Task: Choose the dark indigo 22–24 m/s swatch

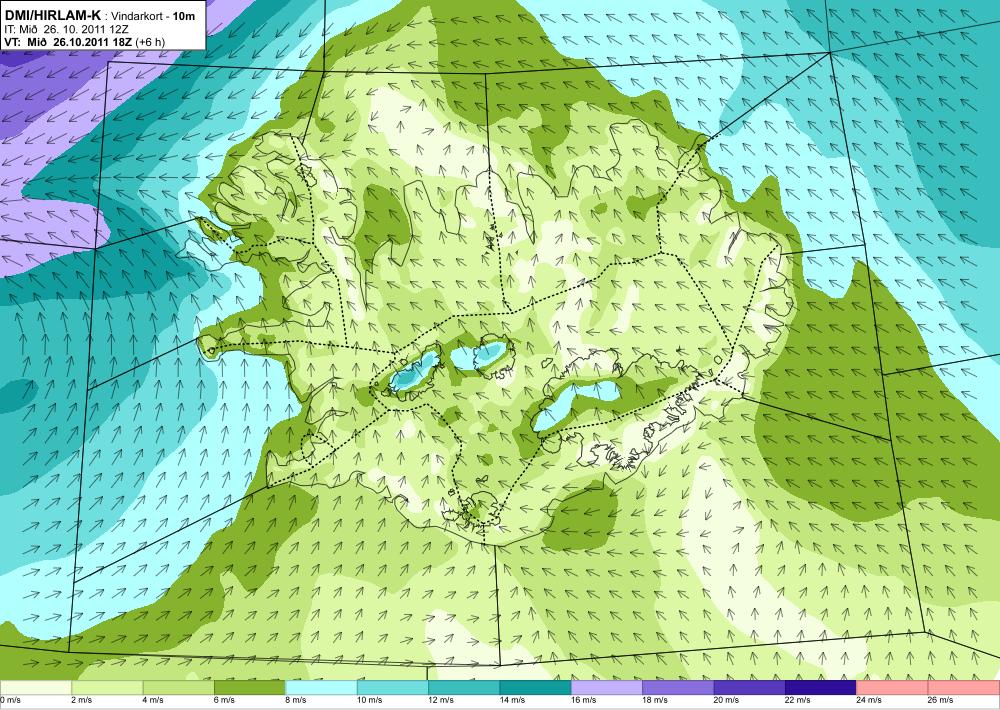Action: [821, 688]
